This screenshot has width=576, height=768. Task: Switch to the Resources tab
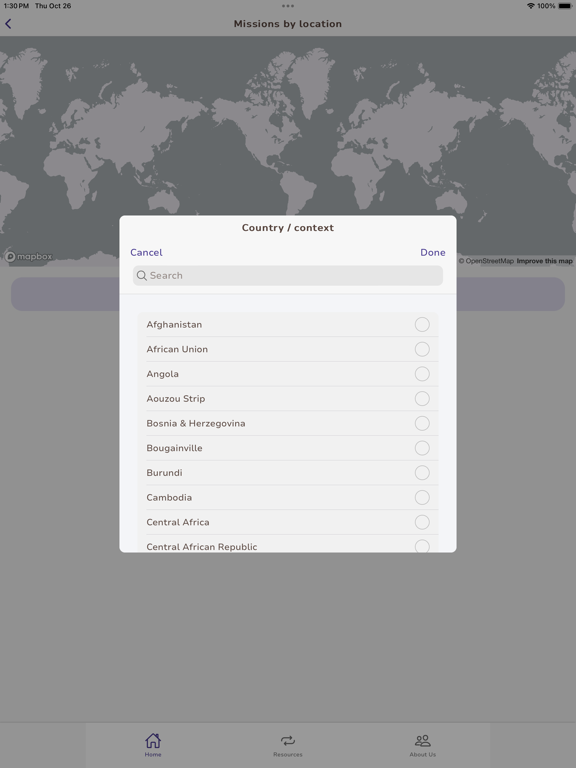point(288,745)
